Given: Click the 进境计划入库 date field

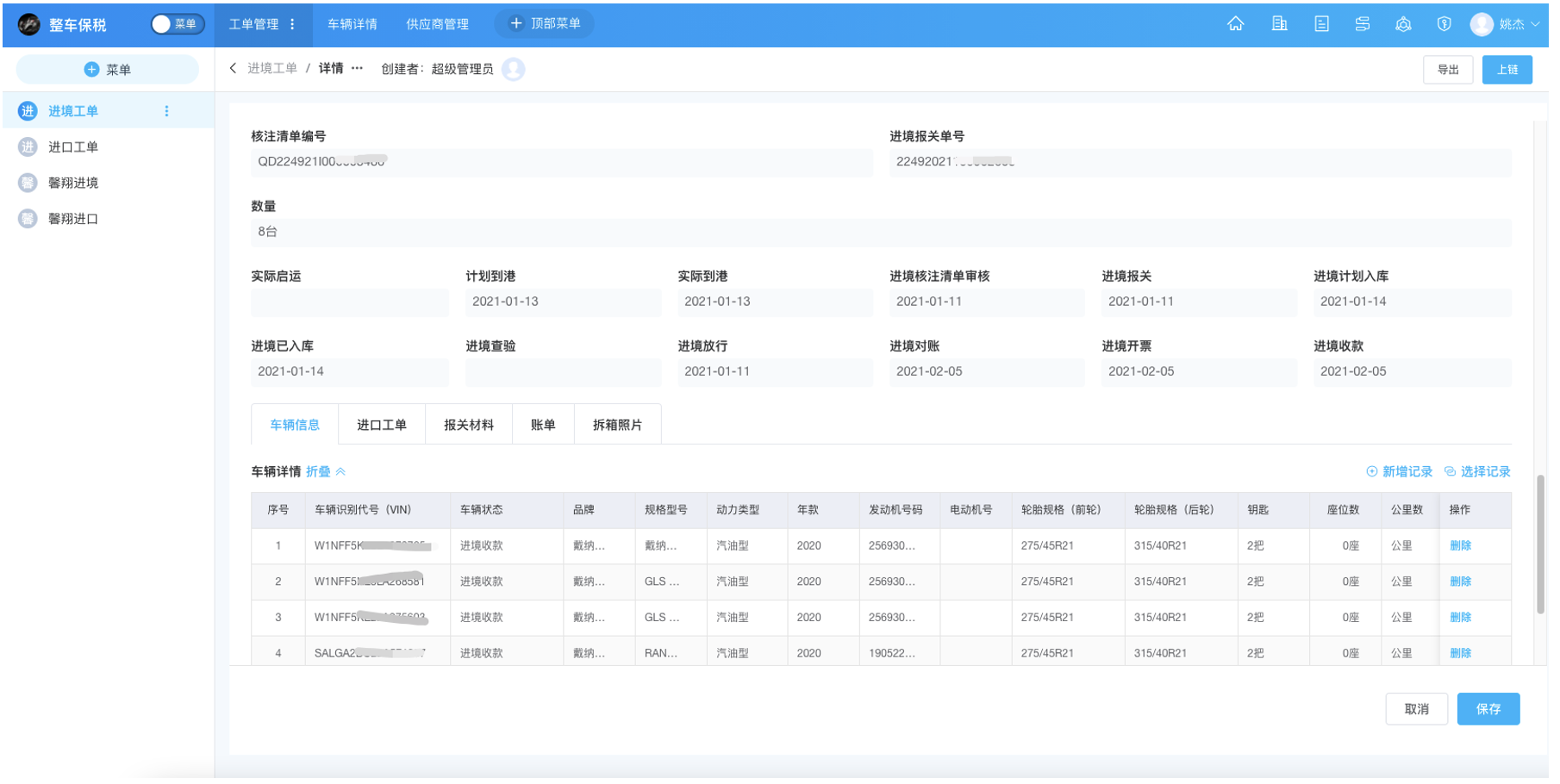Looking at the screenshot, I should [x=1413, y=302].
